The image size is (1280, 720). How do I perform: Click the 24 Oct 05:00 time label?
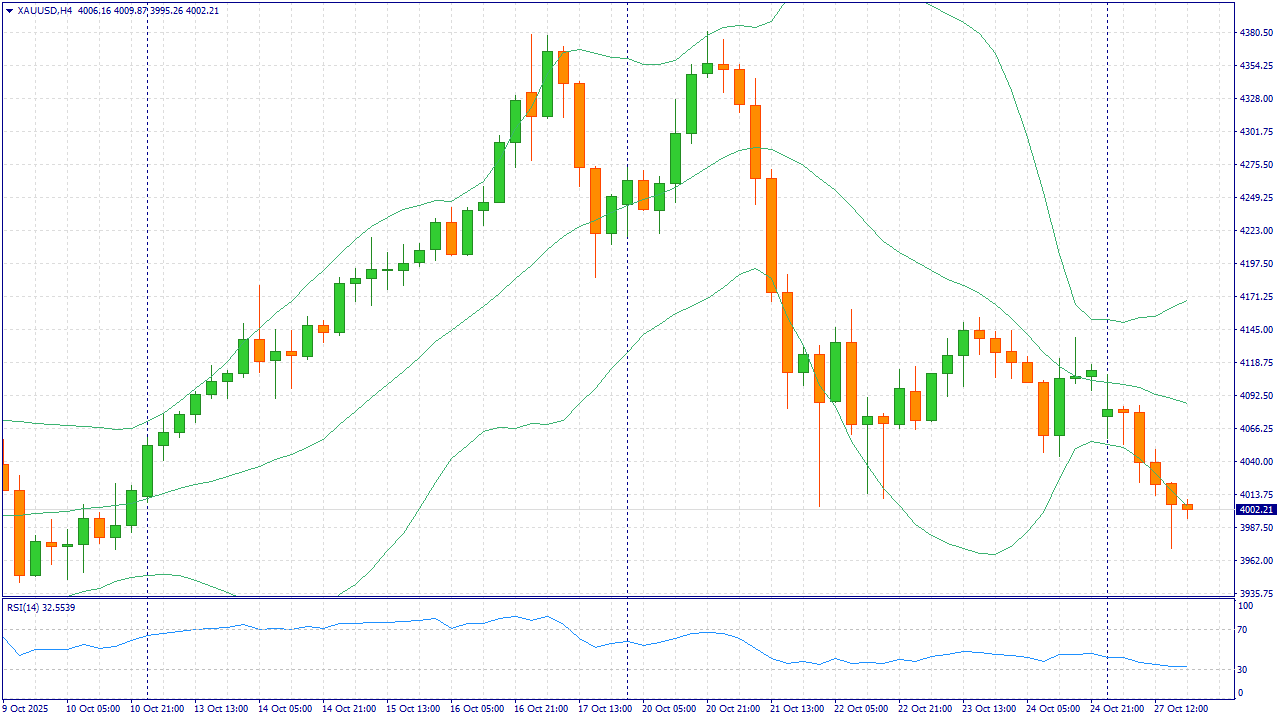(x=1052, y=709)
